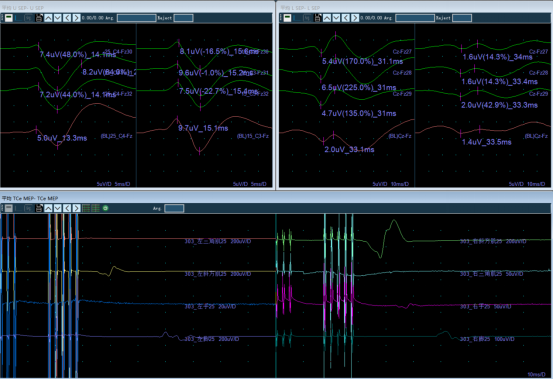Toggle the gray display button in TCe MEP toolbar
554x379 pixels.
(x=9, y=208)
